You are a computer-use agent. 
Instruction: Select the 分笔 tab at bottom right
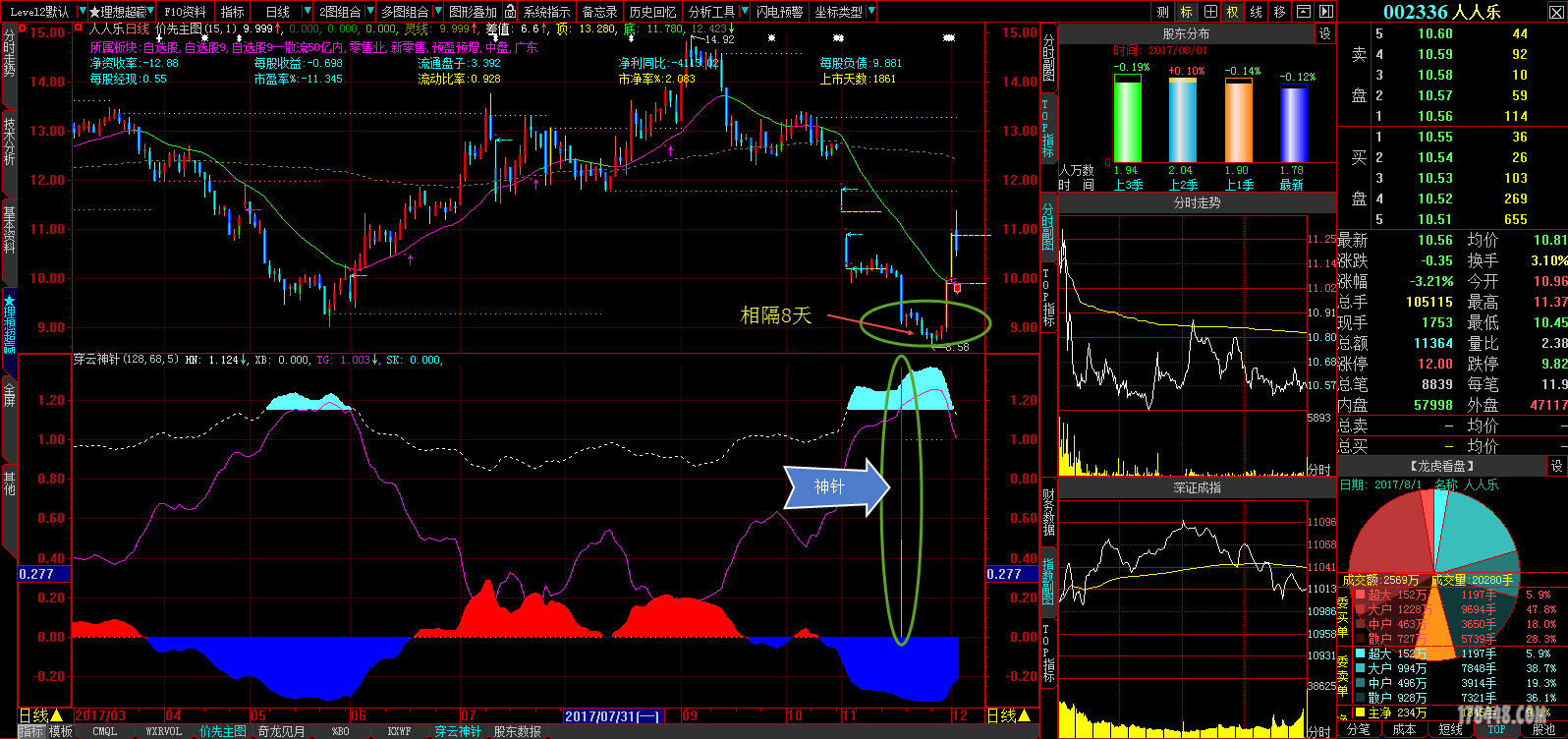[1359, 729]
